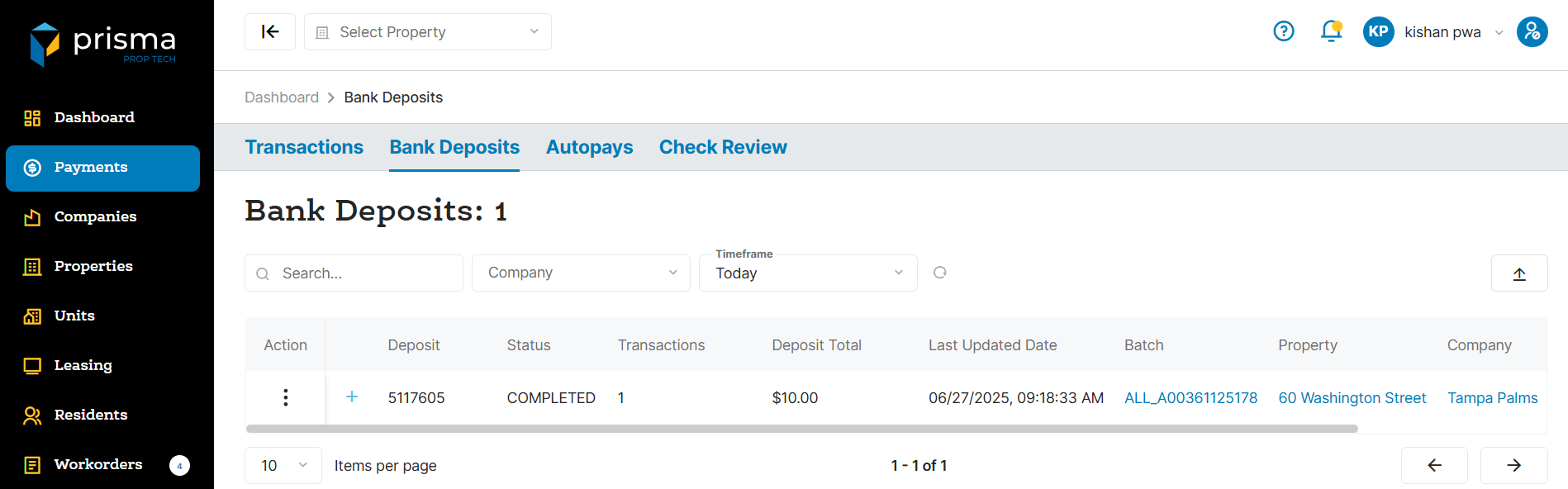
Task: Open the items per page dropdown
Action: [x=283, y=465]
